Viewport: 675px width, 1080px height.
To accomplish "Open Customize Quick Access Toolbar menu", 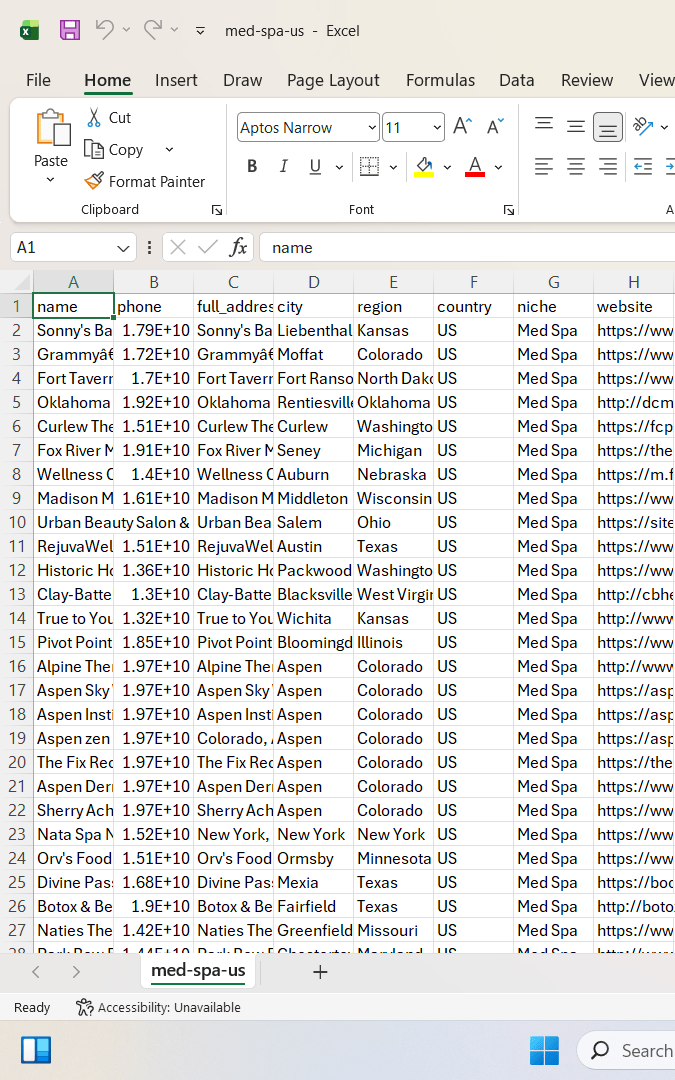I will point(200,30).
